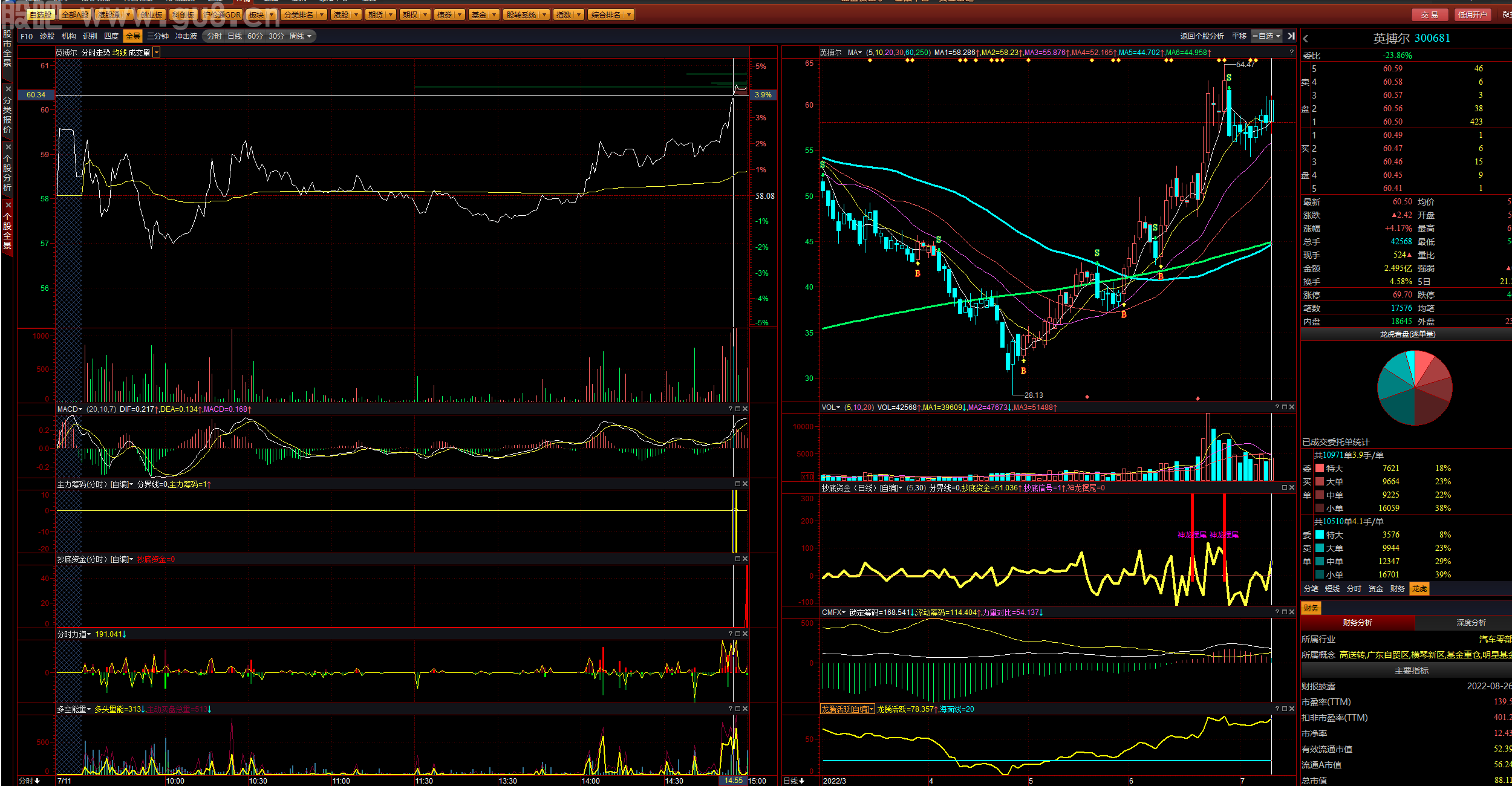Switch chart period to 60分
The image size is (1512, 786).
tap(255, 36)
